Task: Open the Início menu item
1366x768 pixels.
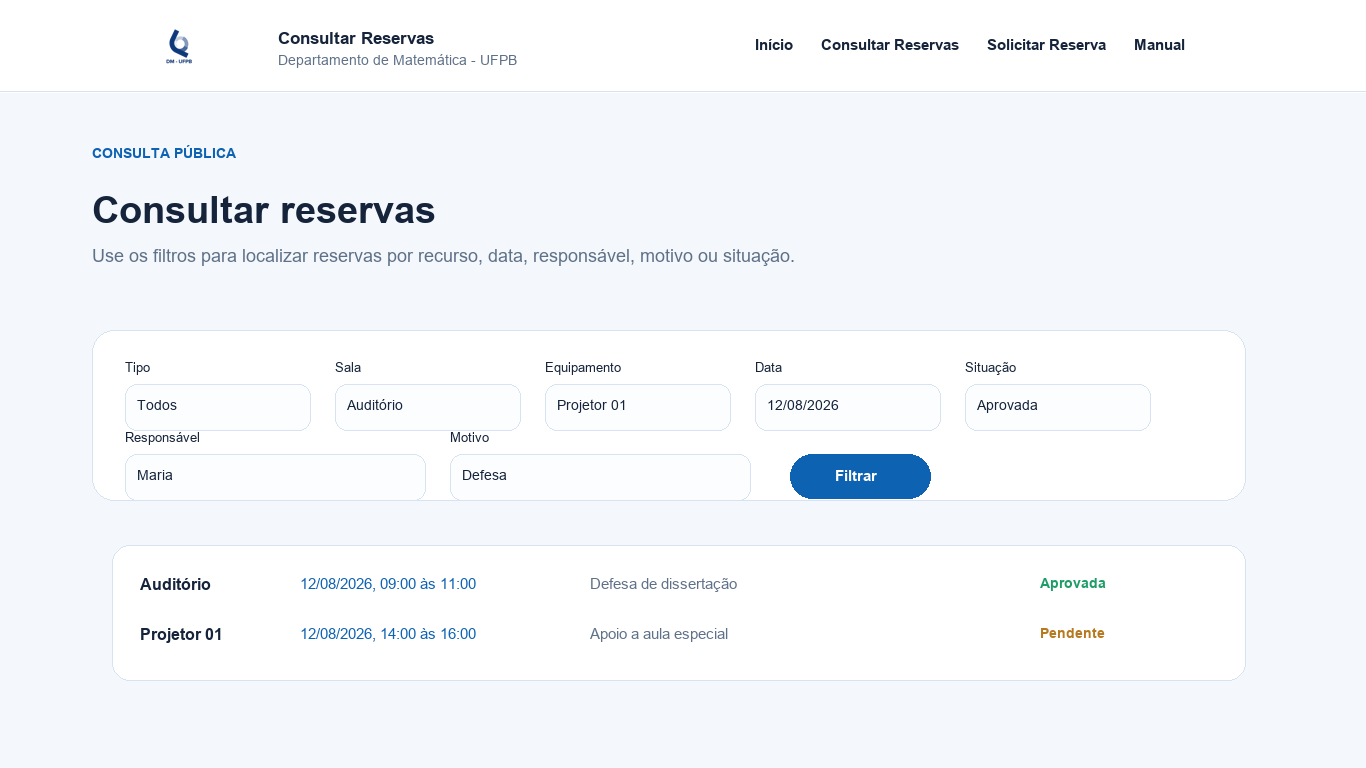Action: 774,45
